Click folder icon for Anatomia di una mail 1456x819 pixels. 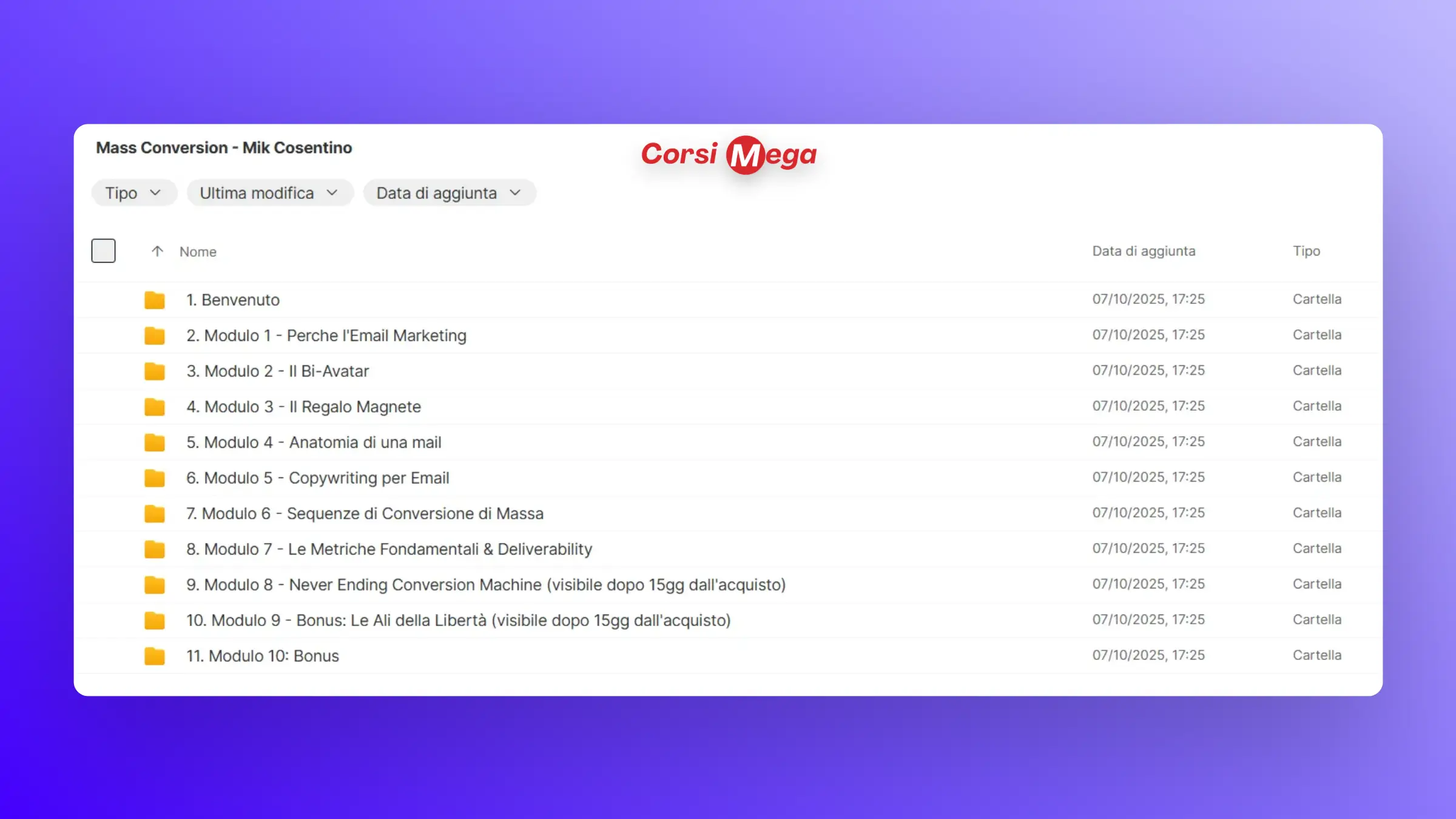(155, 442)
